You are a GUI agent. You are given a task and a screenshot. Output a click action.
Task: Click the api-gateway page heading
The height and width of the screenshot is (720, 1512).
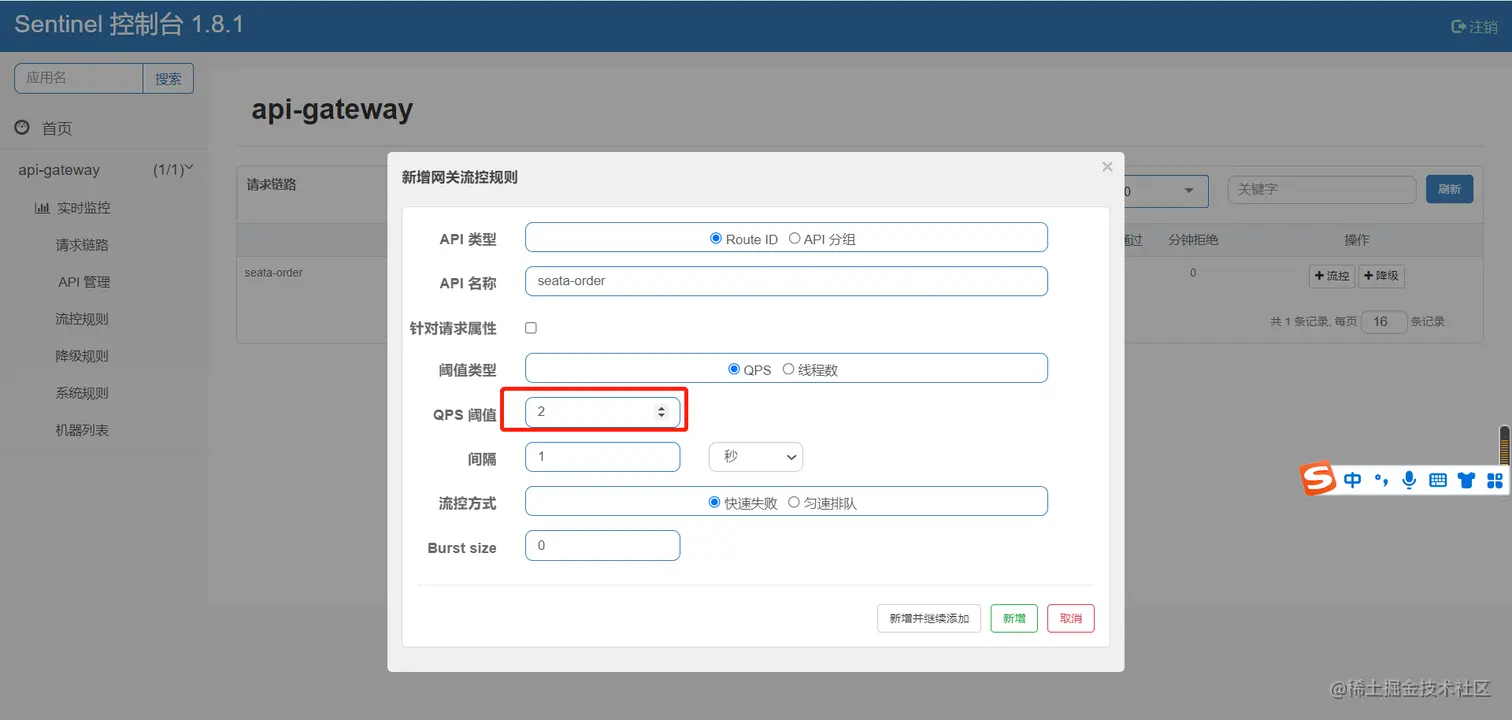tap(332, 109)
